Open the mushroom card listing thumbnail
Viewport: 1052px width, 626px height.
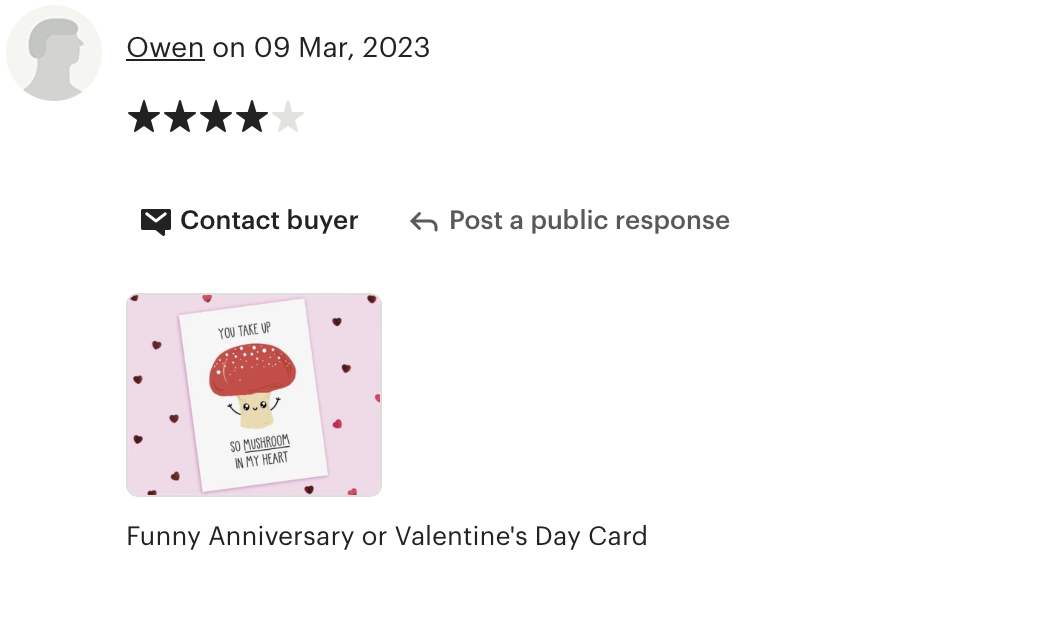click(x=254, y=395)
